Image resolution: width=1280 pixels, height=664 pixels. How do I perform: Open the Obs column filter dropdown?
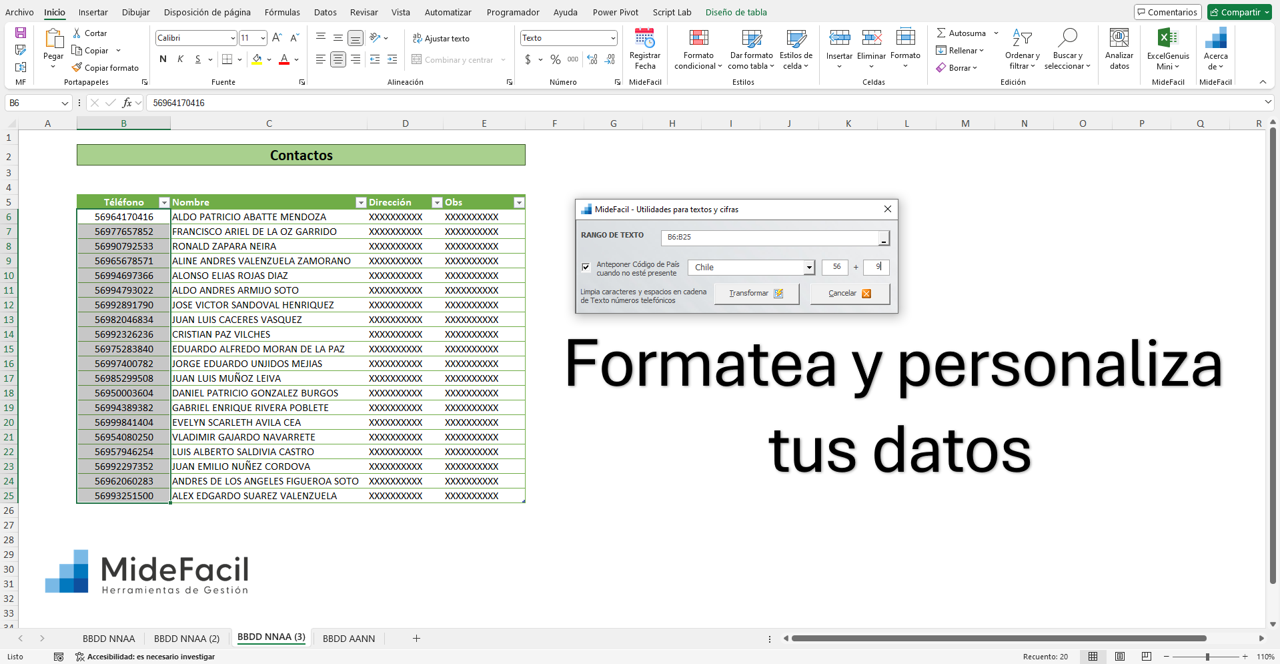point(518,202)
